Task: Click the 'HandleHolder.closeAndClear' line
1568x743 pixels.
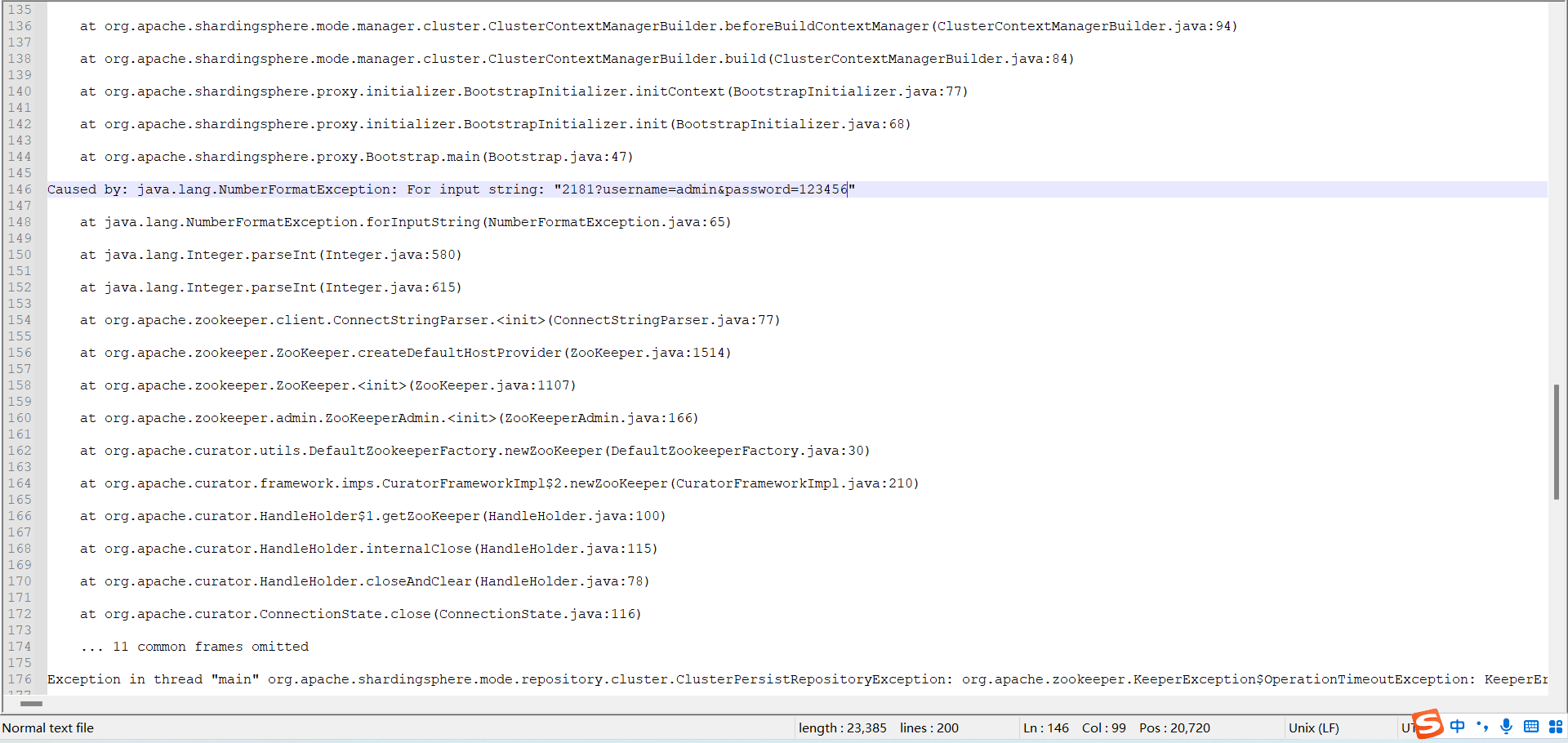Action: tap(364, 581)
